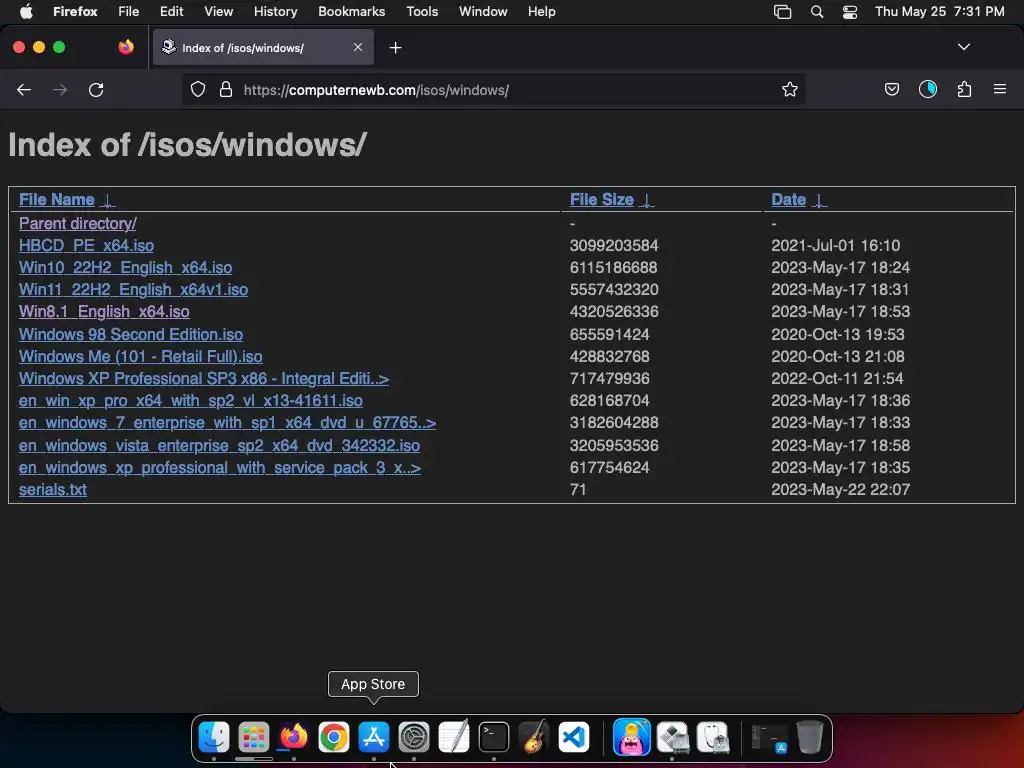Open the Firefox extensions menu

point(964,89)
